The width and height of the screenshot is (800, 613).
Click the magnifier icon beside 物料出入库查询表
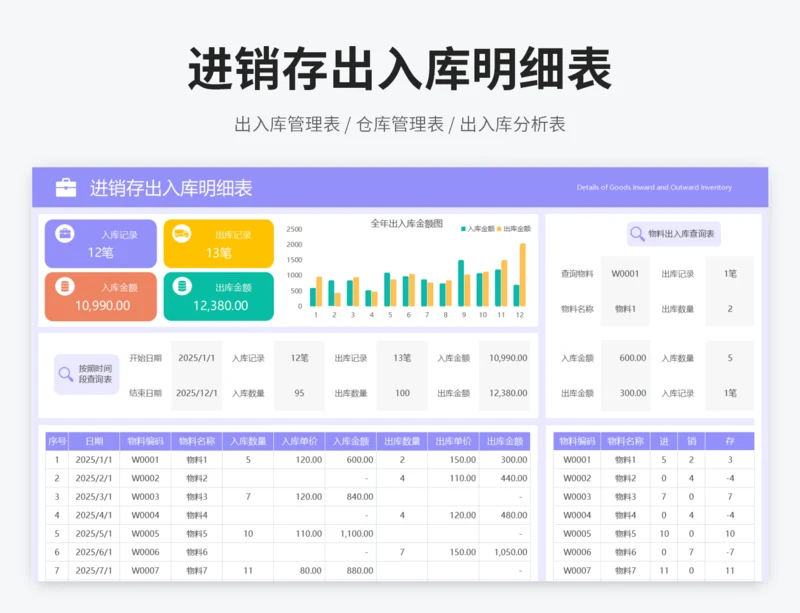pos(637,234)
